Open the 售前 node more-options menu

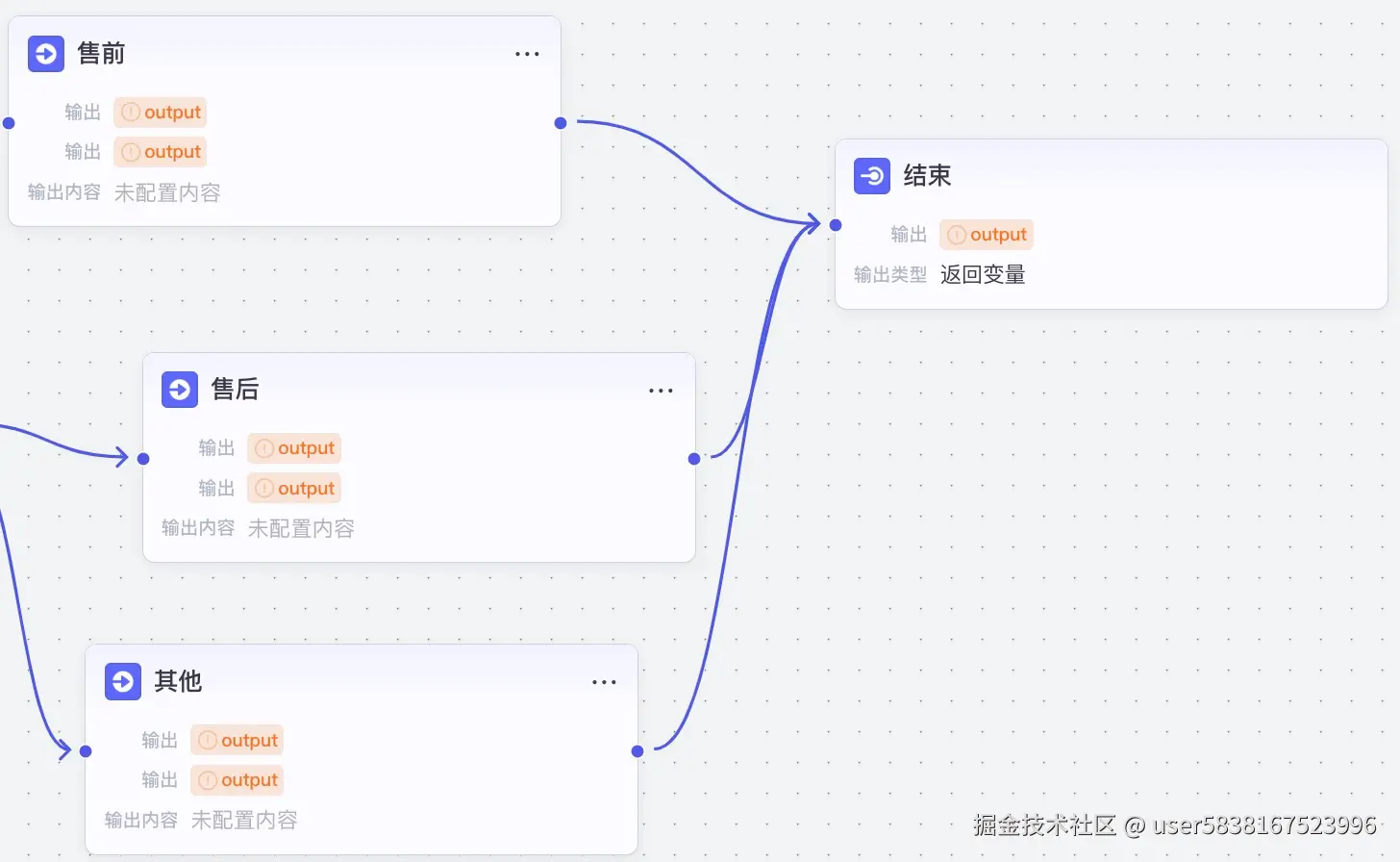tap(527, 54)
